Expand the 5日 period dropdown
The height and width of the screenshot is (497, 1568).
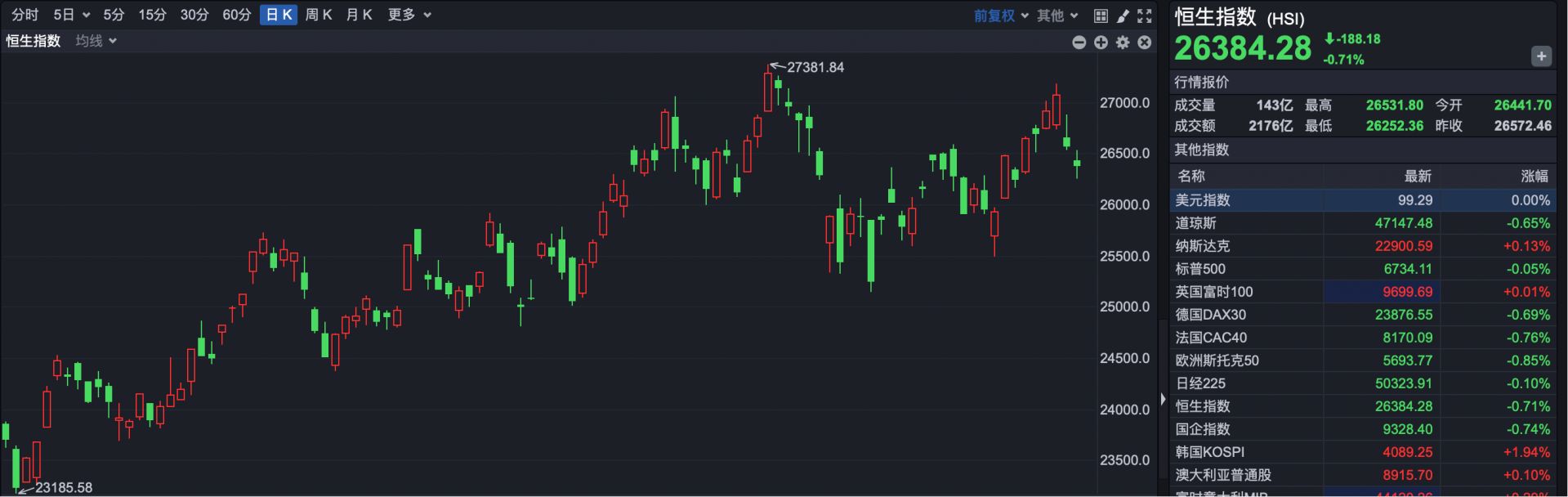pyautogui.click(x=71, y=15)
